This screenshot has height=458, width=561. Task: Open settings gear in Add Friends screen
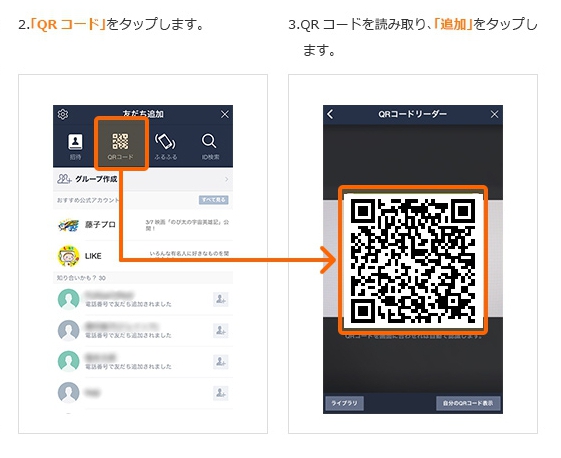pos(63,114)
